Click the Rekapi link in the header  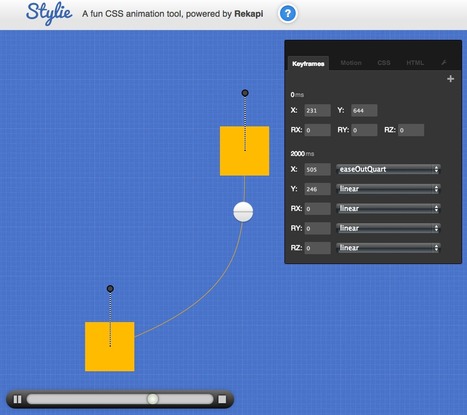(x=249, y=14)
